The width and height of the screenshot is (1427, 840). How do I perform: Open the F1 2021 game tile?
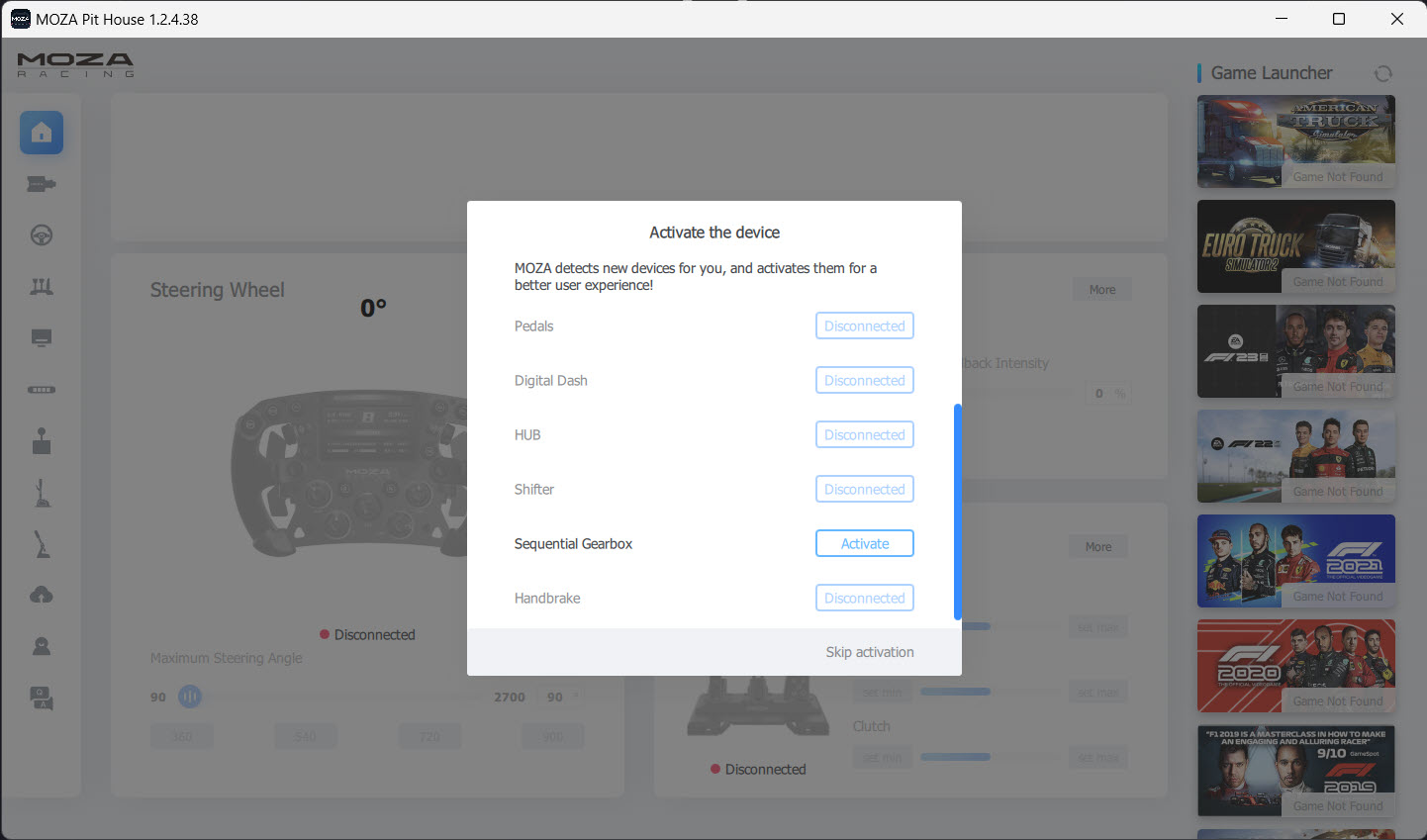(1295, 561)
